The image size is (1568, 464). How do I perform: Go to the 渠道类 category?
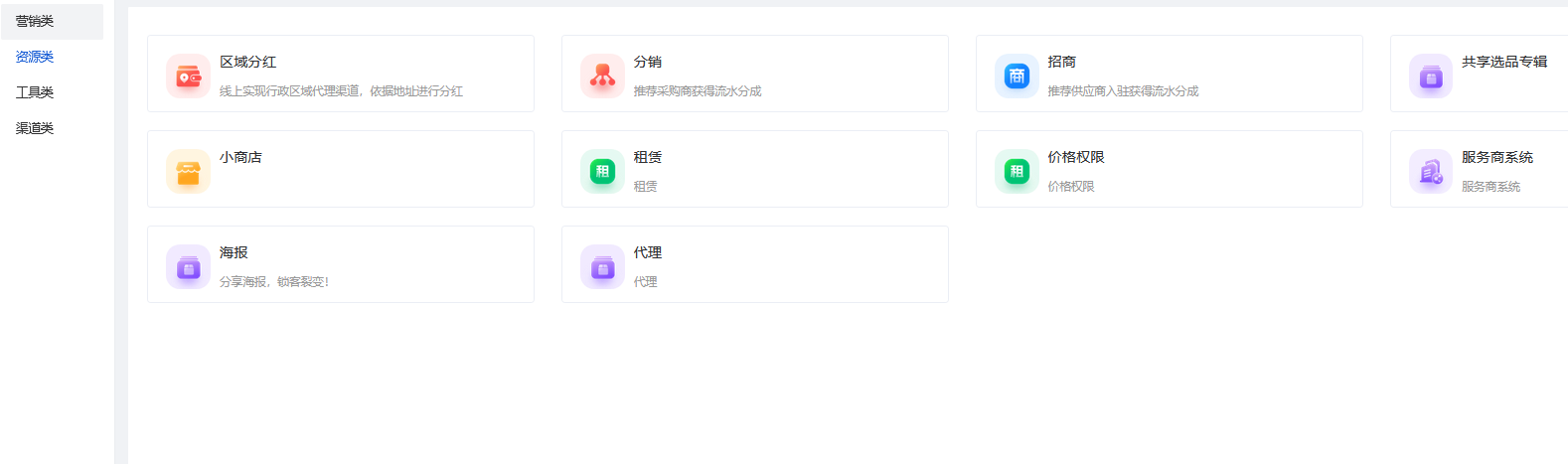tap(35, 128)
